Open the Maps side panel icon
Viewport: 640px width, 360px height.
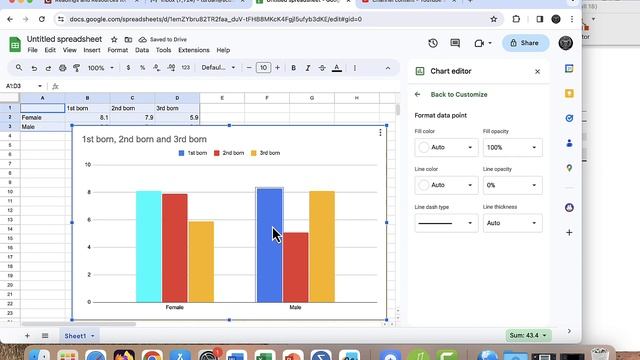(x=569, y=168)
